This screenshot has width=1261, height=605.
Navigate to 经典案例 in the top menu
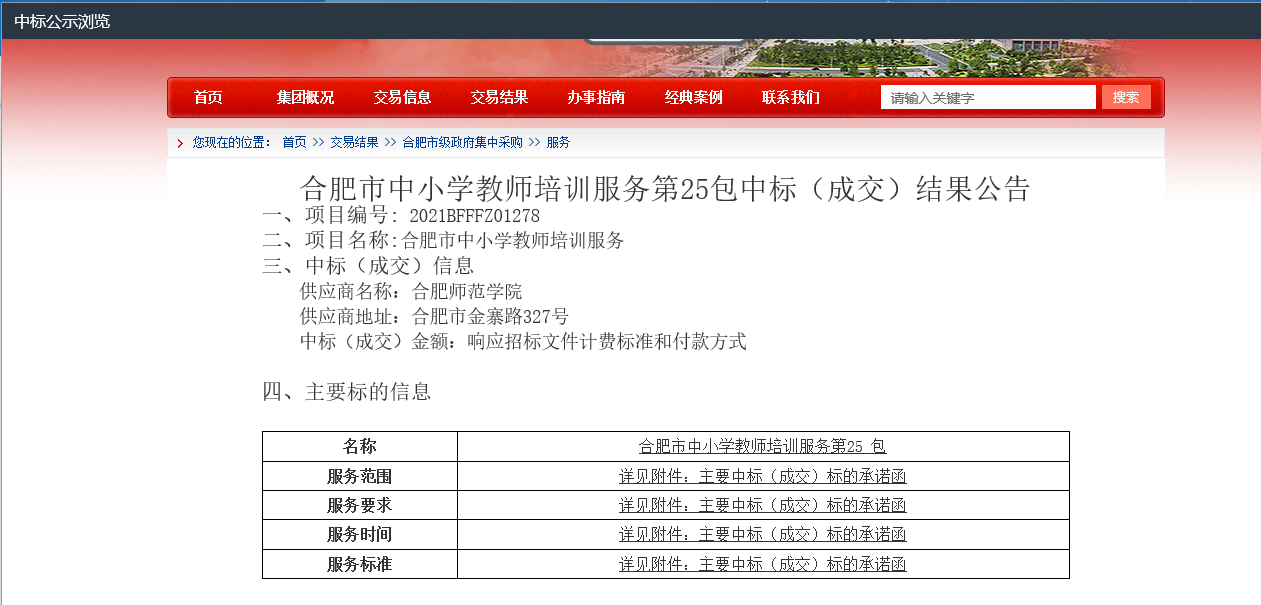(x=693, y=98)
